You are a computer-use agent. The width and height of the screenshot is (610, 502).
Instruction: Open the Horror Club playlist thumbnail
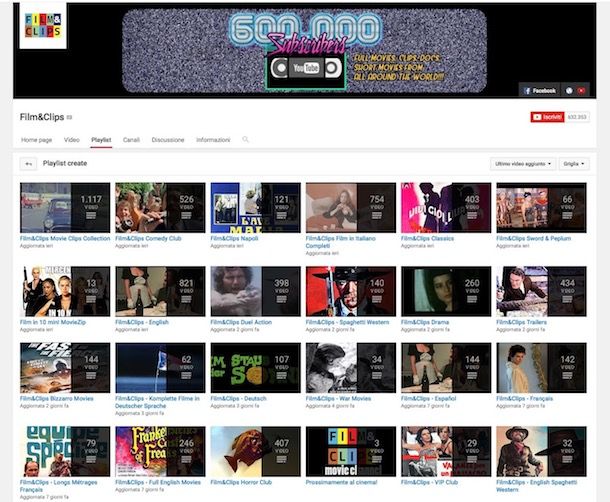pyautogui.click(x=256, y=451)
